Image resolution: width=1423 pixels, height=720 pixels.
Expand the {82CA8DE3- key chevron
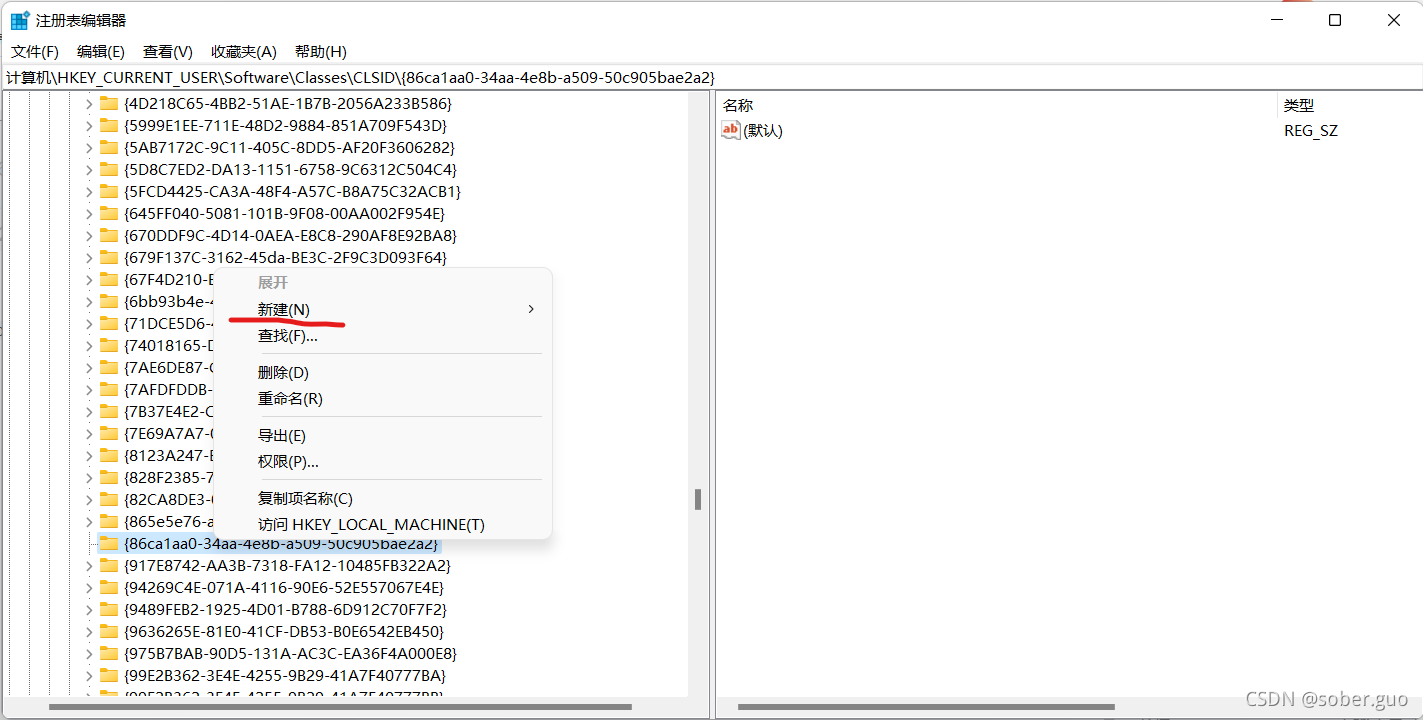click(x=88, y=499)
